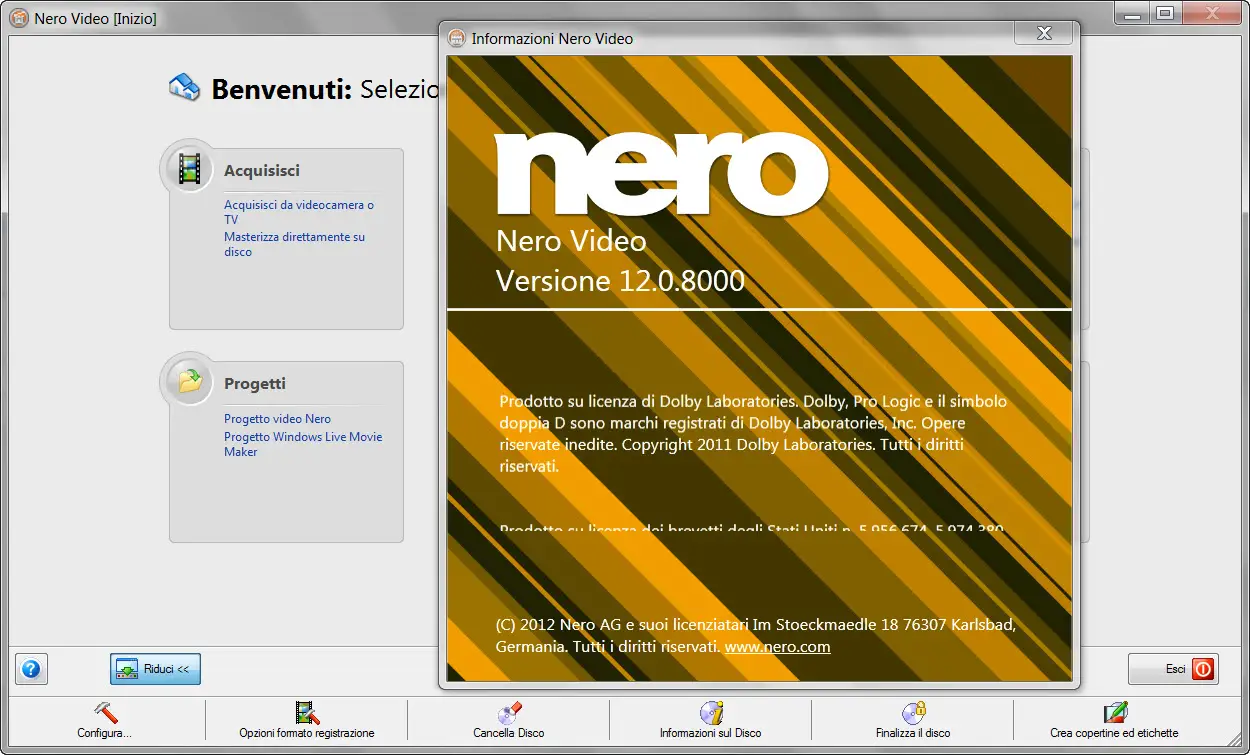This screenshot has height=755, width=1250.
Task: Click the large nero logo in the dialog
Action: point(662,173)
